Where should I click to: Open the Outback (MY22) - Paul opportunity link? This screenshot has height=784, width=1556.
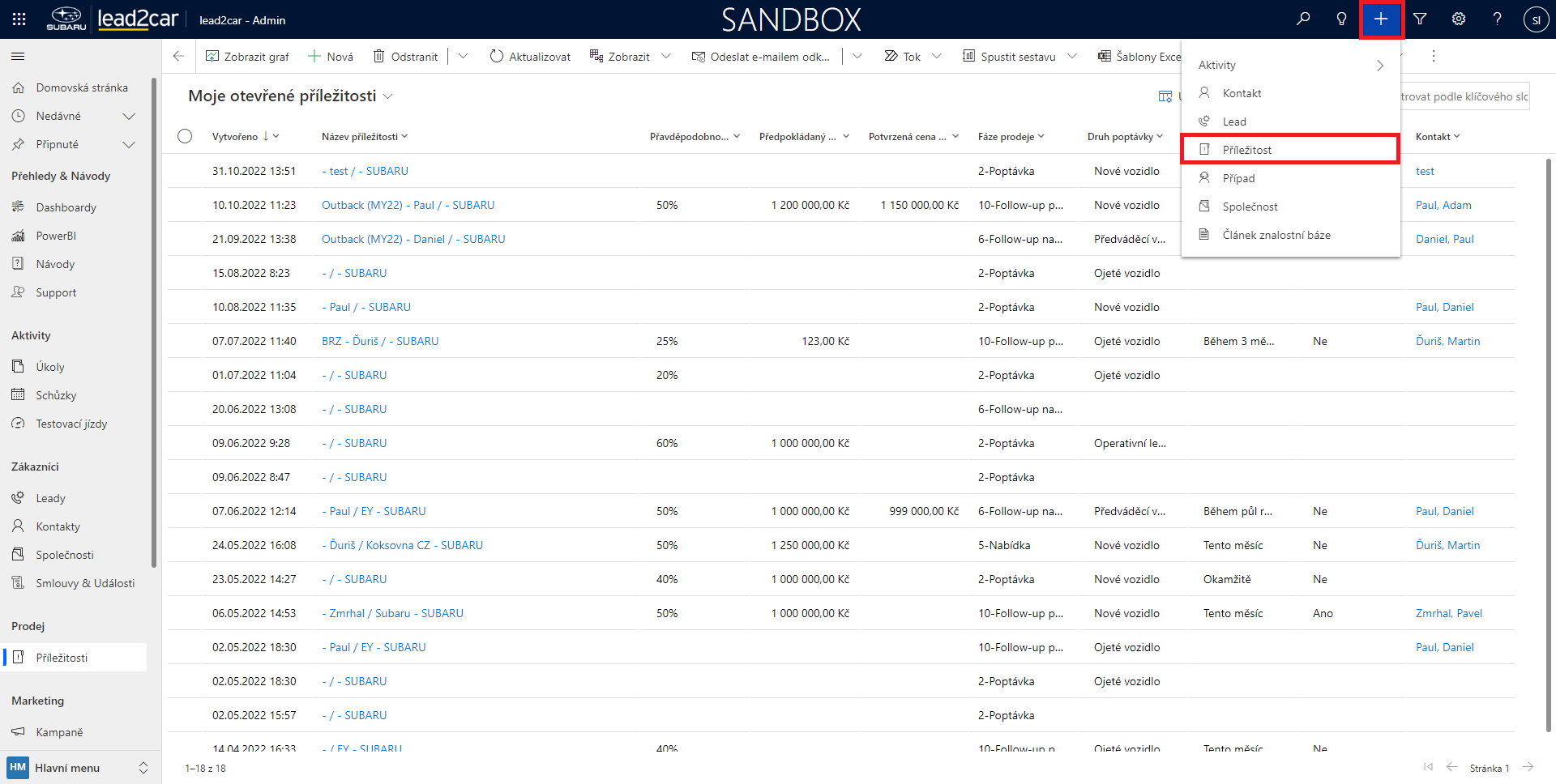408,206
